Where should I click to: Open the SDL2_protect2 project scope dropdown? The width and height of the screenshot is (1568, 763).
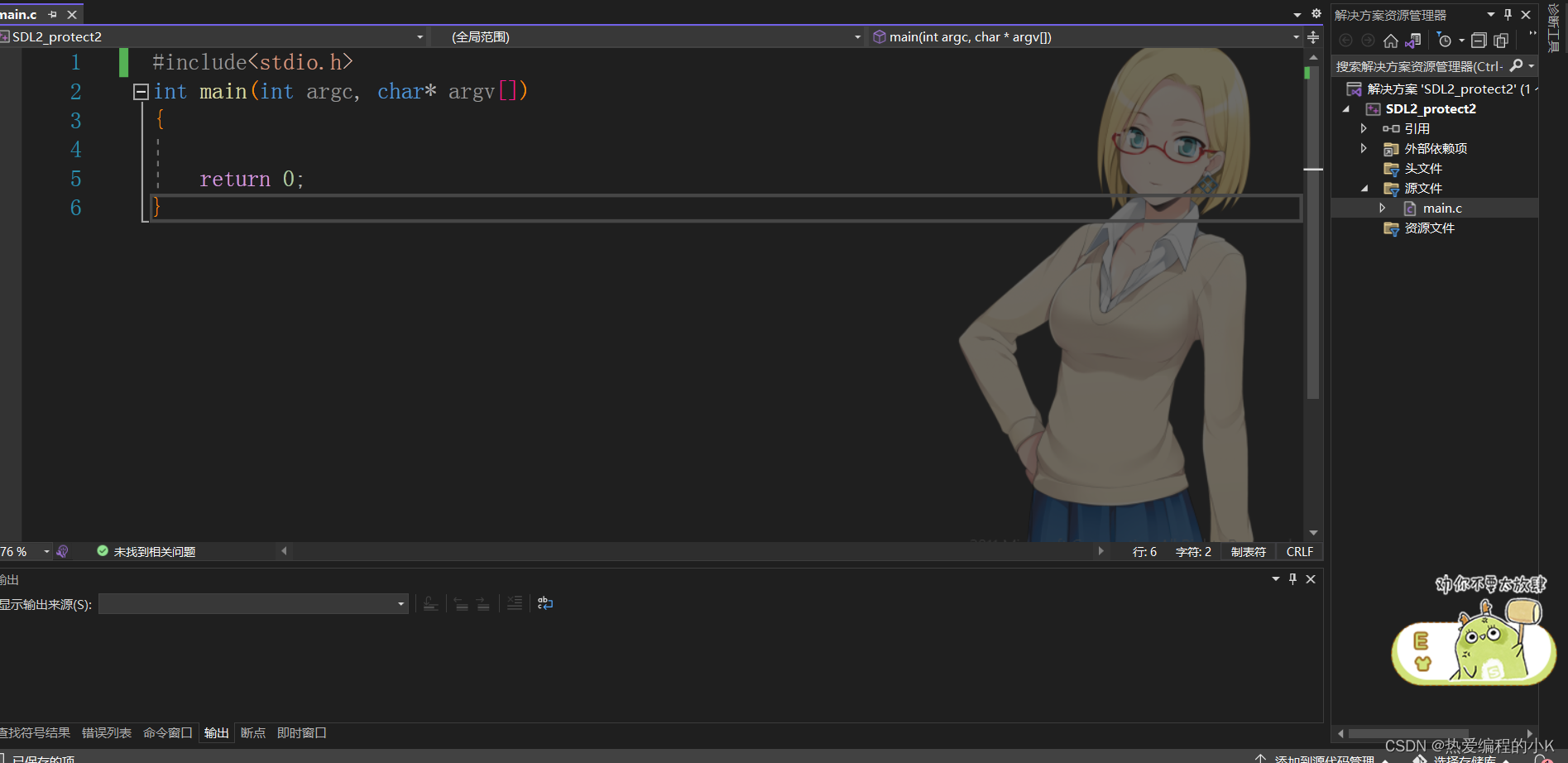coord(420,37)
